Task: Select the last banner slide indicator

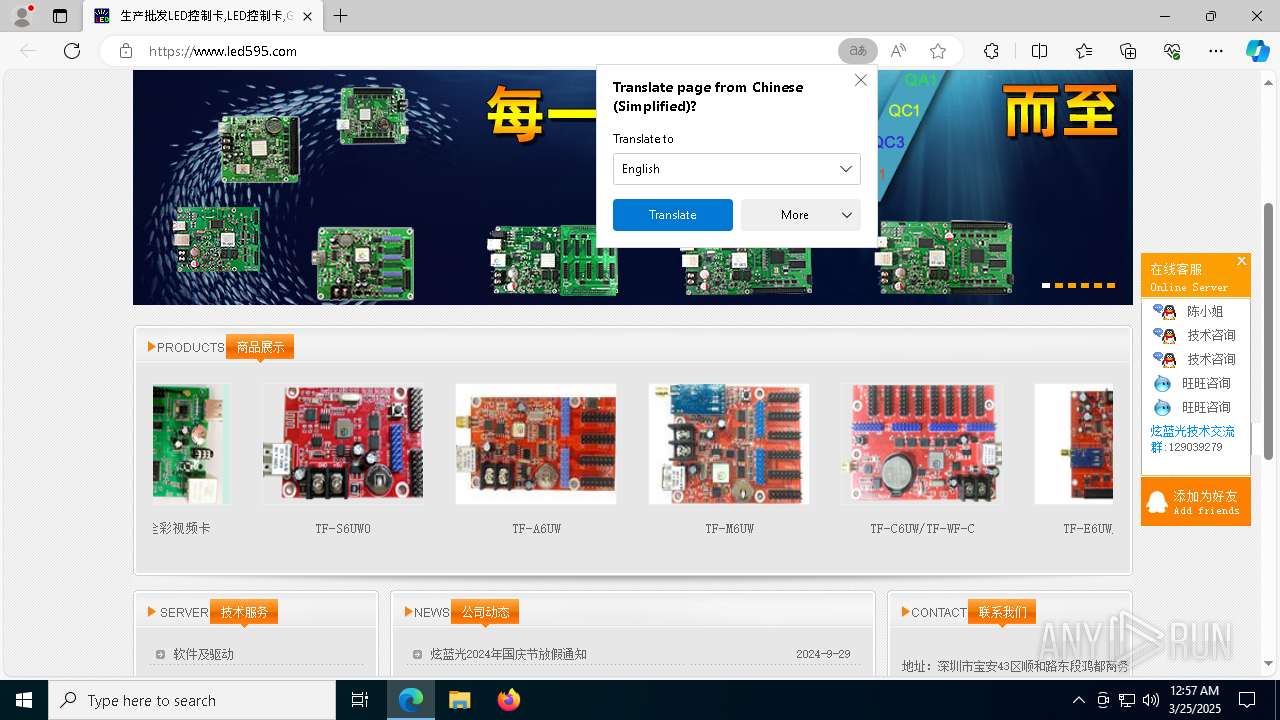Action: tap(1110, 285)
